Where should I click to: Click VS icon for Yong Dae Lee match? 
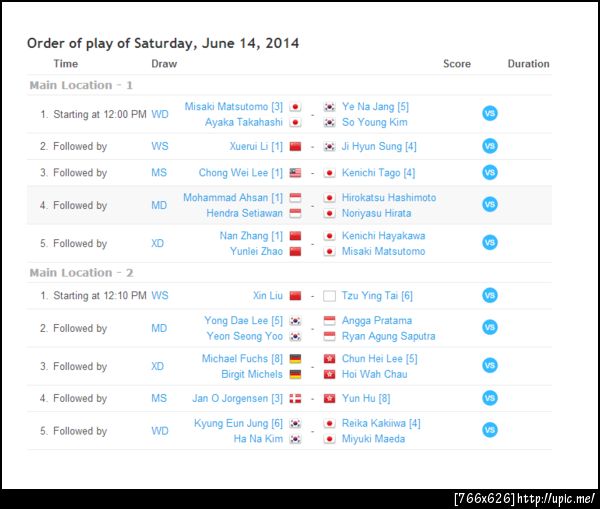490,328
